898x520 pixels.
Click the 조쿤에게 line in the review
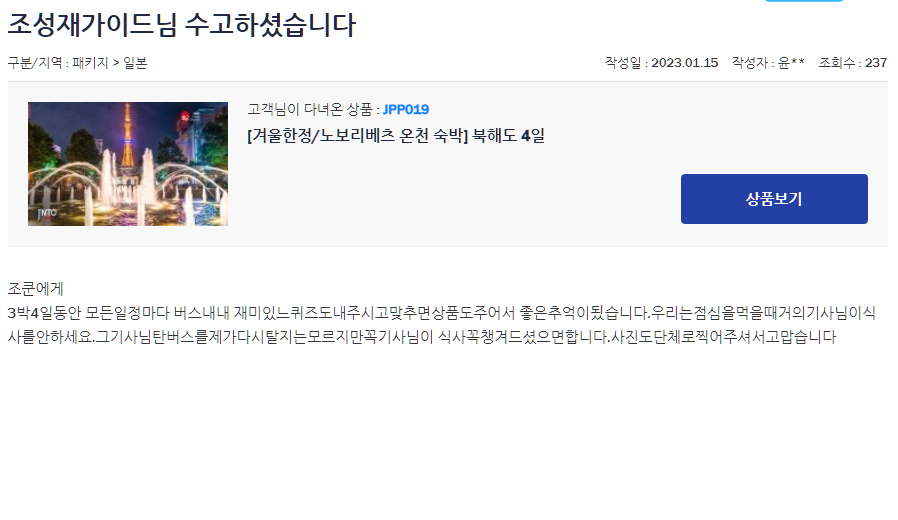[35, 289]
